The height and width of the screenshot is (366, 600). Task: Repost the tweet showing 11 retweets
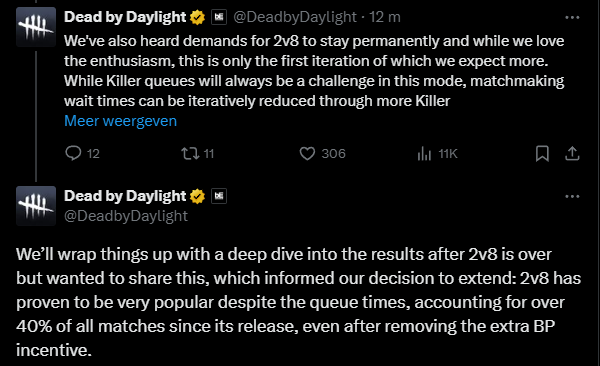point(190,154)
